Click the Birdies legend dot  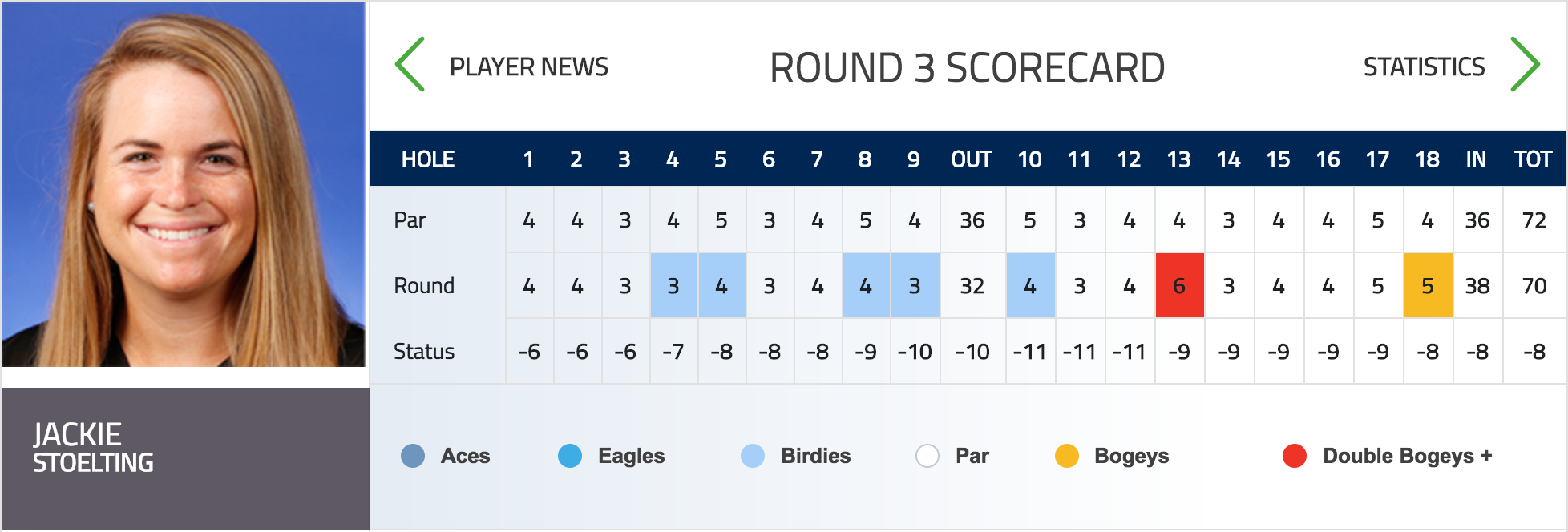click(753, 456)
